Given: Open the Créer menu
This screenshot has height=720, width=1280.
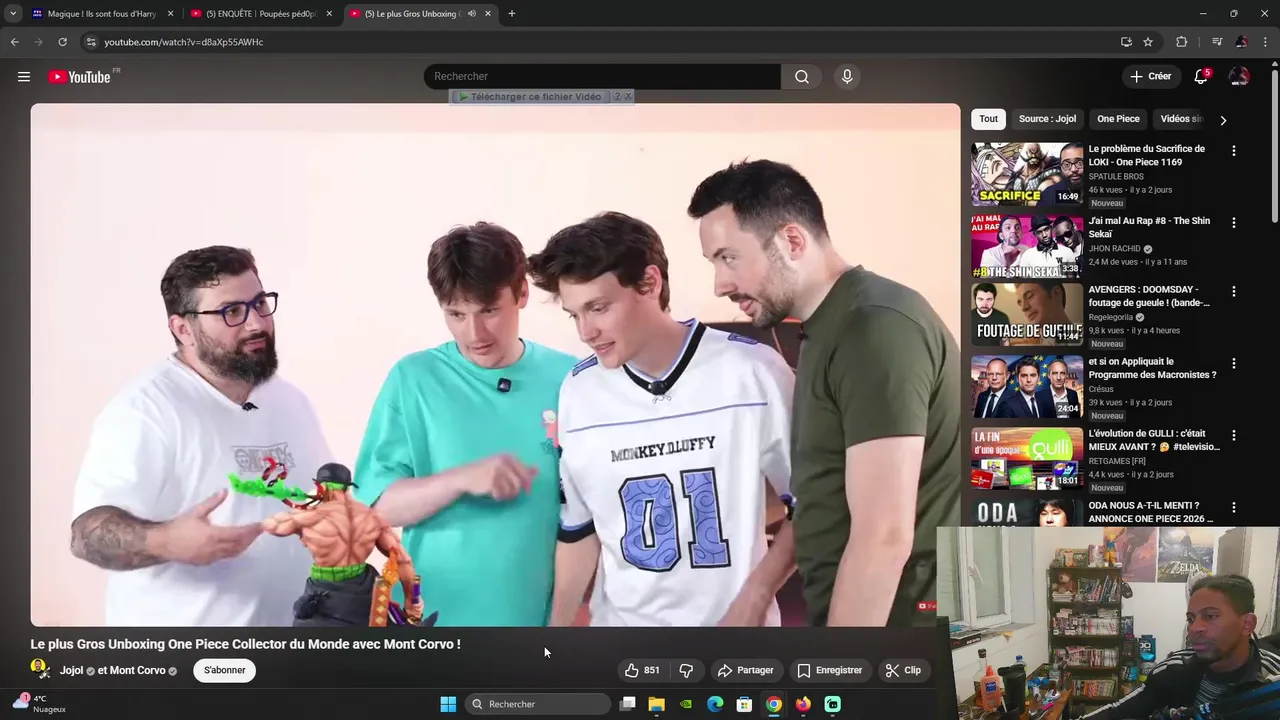Looking at the screenshot, I should 1150,76.
